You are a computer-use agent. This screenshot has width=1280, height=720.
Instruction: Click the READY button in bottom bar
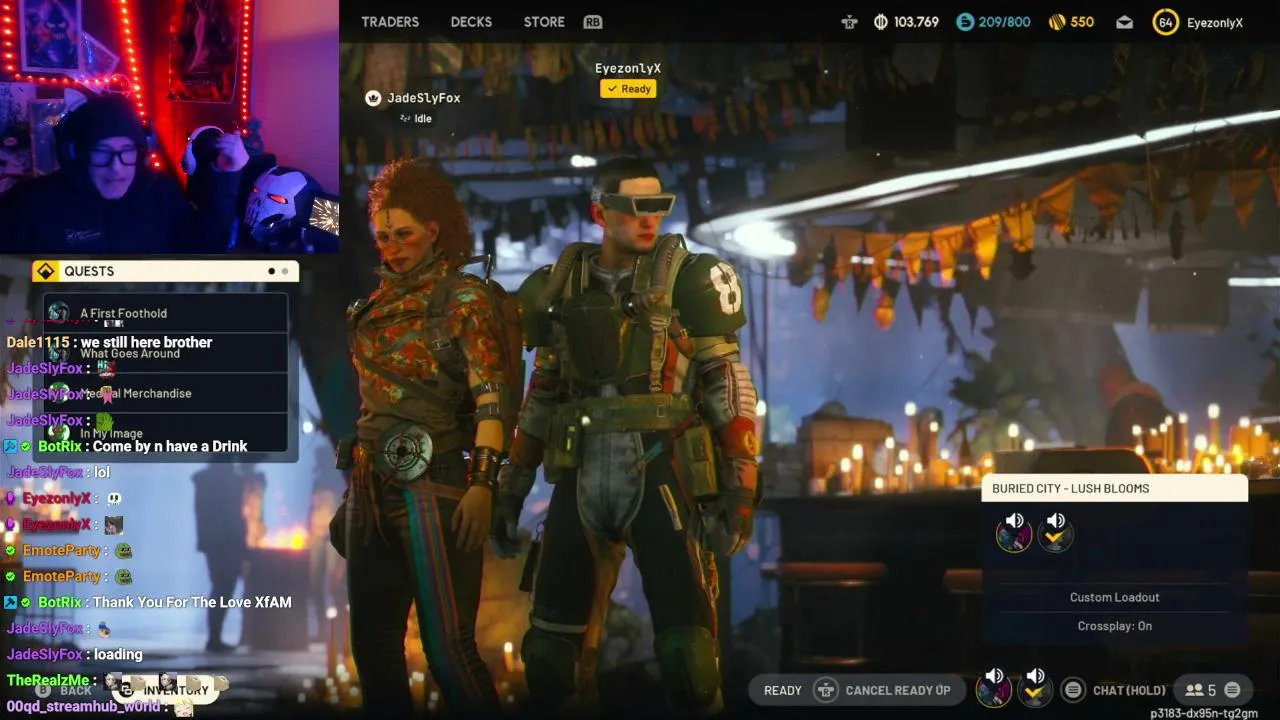pyautogui.click(x=782, y=690)
